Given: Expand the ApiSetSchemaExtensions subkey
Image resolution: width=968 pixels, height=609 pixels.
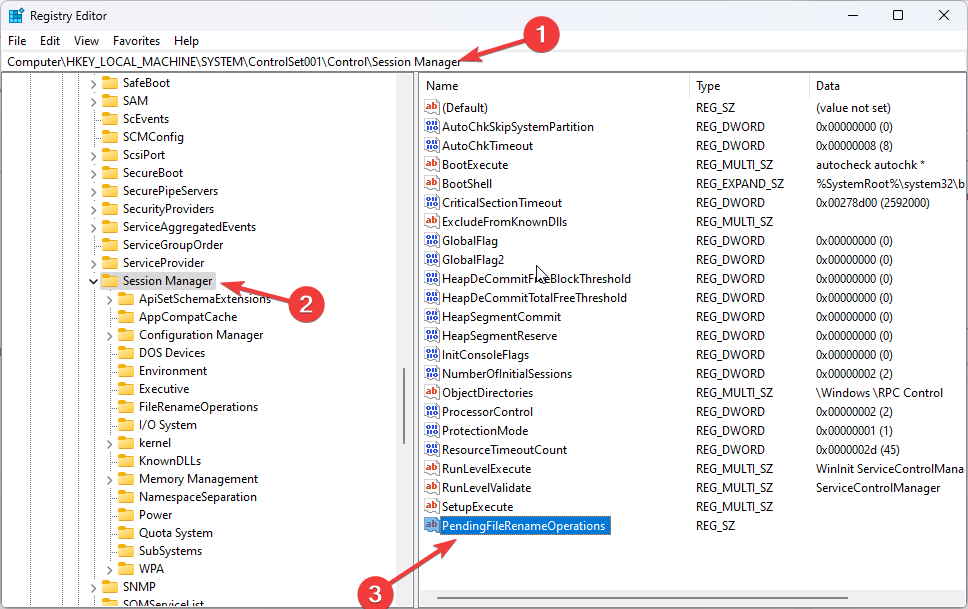Looking at the screenshot, I should coord(109,299).
